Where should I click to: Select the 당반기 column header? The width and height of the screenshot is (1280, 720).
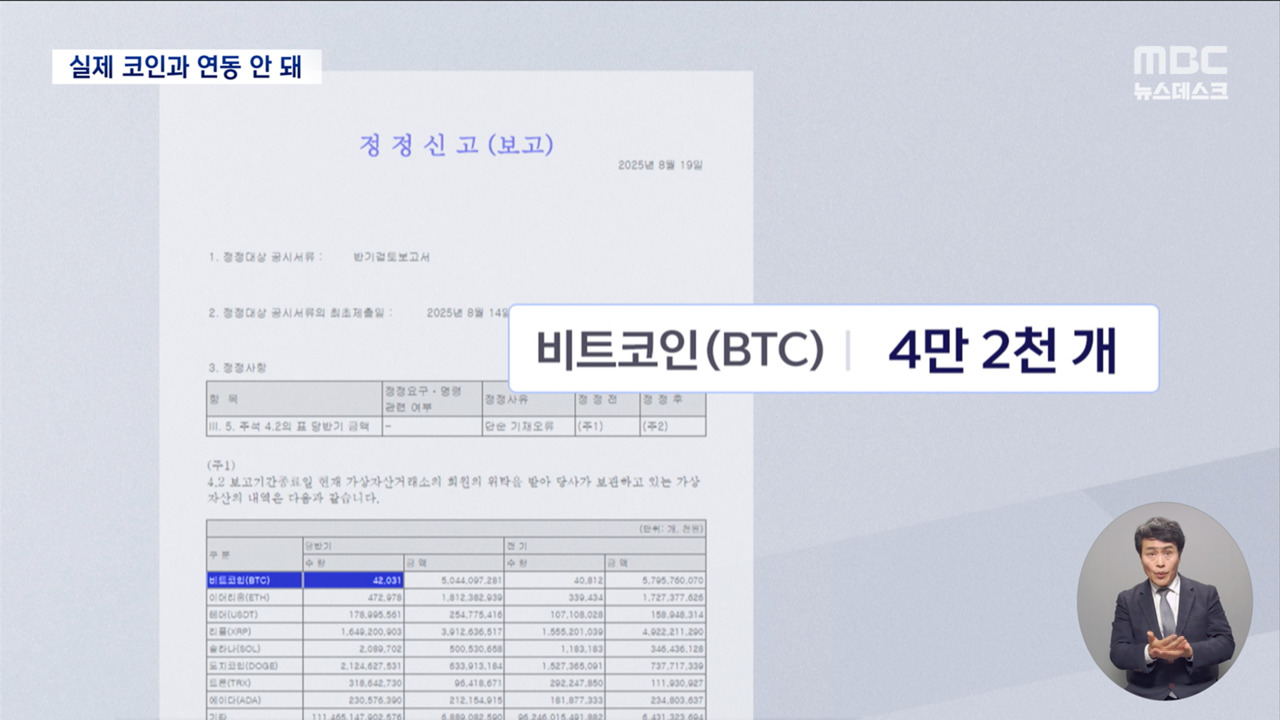(x=320, y=548)
